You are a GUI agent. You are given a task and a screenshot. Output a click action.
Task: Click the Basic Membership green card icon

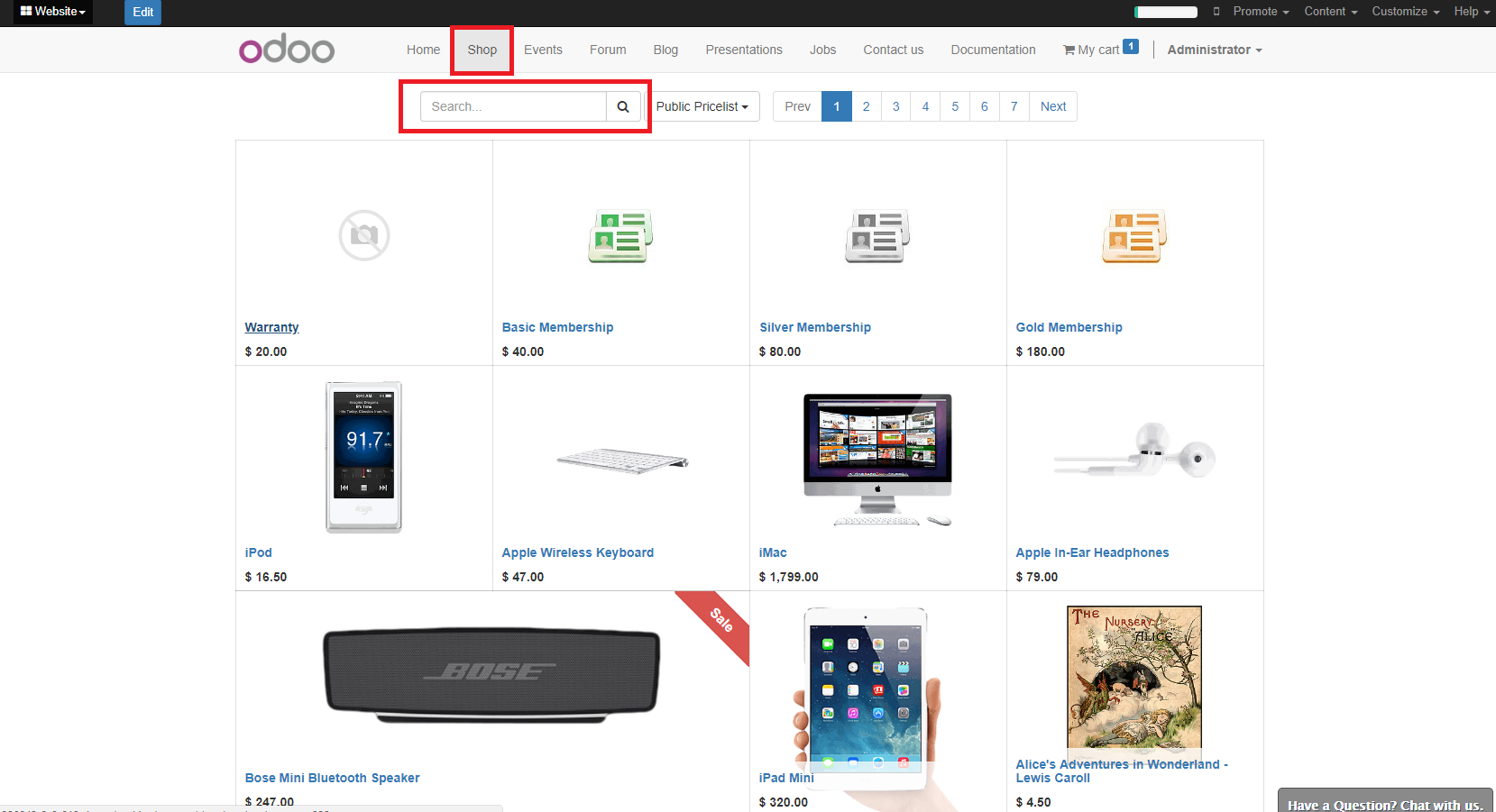point(620,236)
